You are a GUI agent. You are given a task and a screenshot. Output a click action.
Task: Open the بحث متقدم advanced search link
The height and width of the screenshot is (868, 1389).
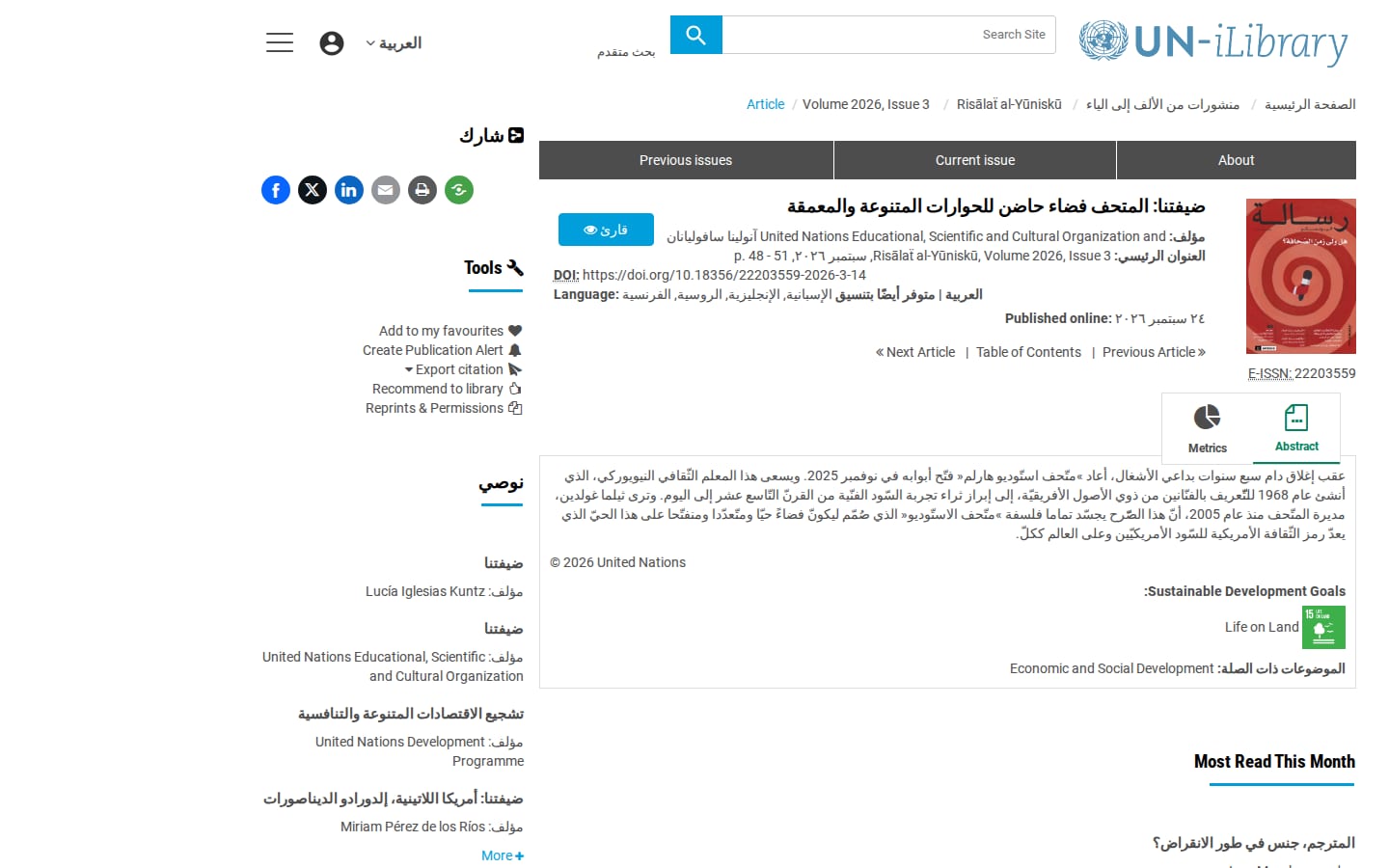pyautogui.click(x=626, y=52)
